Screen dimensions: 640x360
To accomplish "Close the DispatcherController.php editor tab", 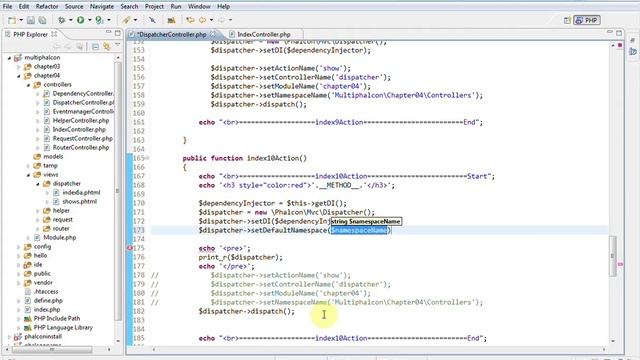I will coord(213,34).
